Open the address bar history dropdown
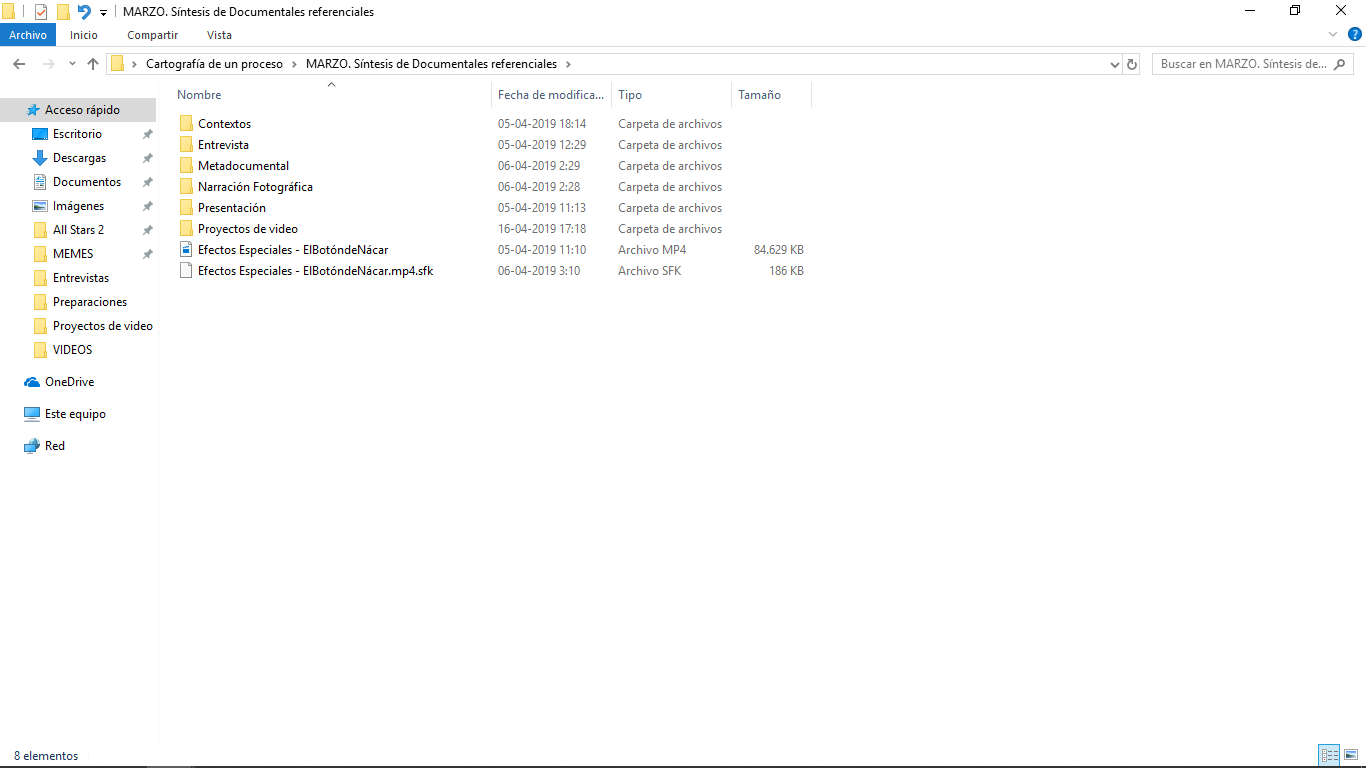This screenshot has height=768, width=1366. coord(1115,64)
